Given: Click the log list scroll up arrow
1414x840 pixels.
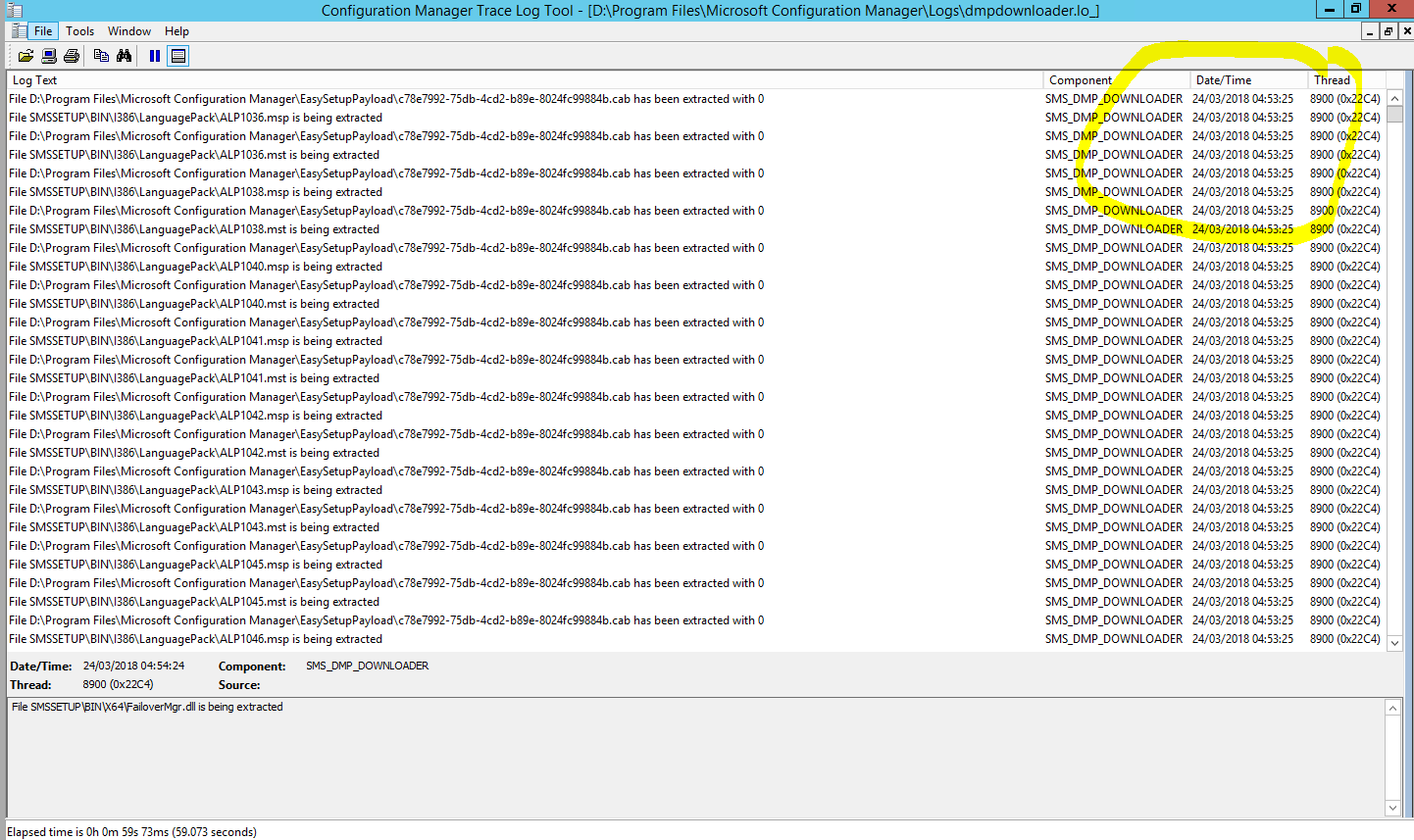Looking at the screenshot, I should [1395, 99].
